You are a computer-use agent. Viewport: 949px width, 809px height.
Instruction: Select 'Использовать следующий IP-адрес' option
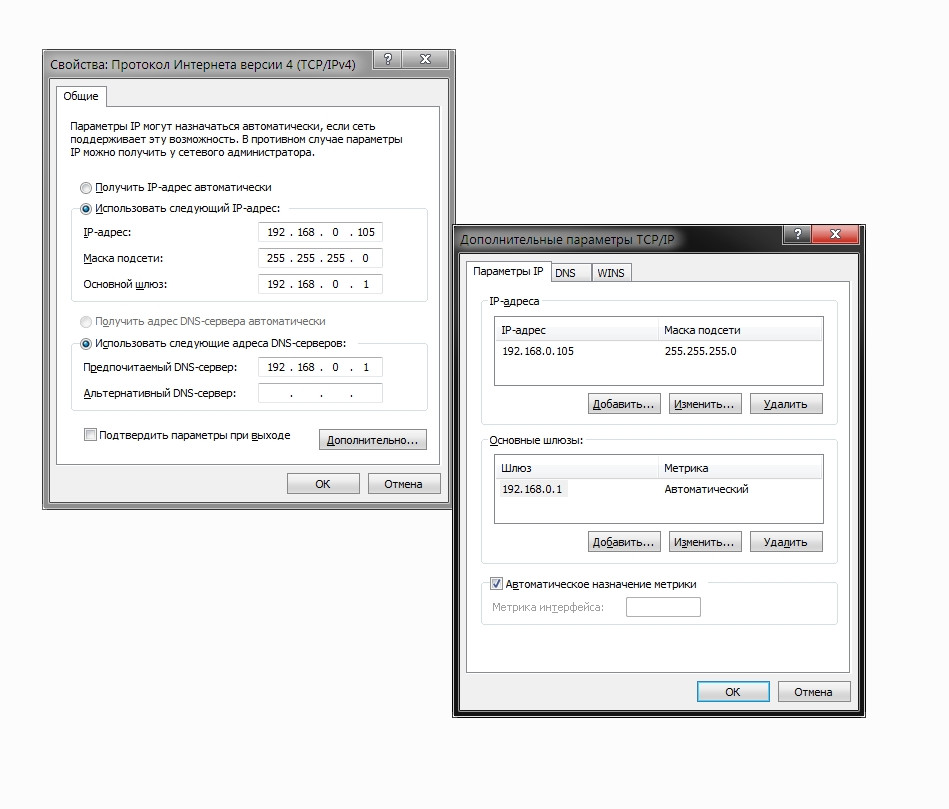(86, 209)
